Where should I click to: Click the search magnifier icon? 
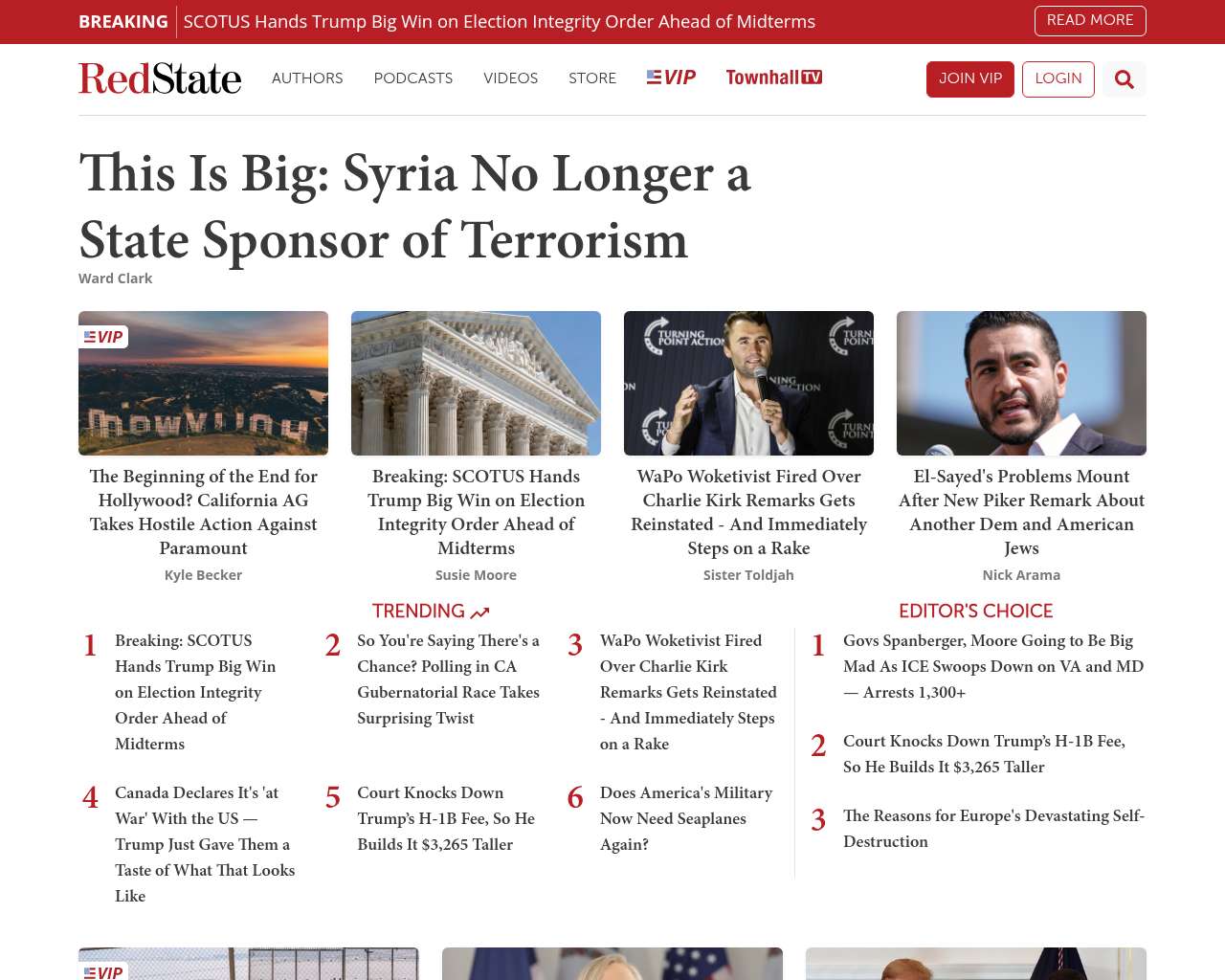(1125, 79)
